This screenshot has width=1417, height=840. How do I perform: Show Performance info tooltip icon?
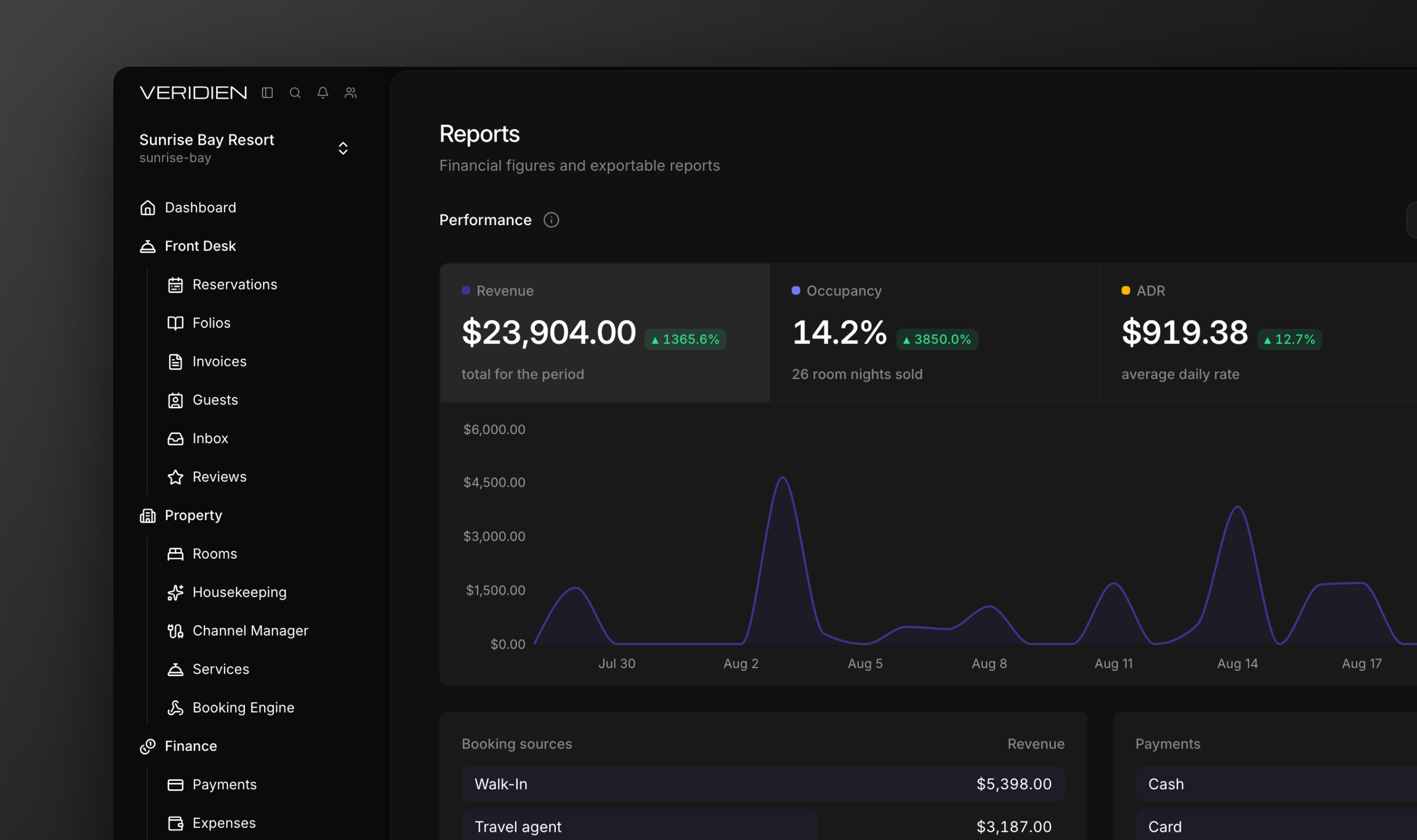(x=551, y=220)
